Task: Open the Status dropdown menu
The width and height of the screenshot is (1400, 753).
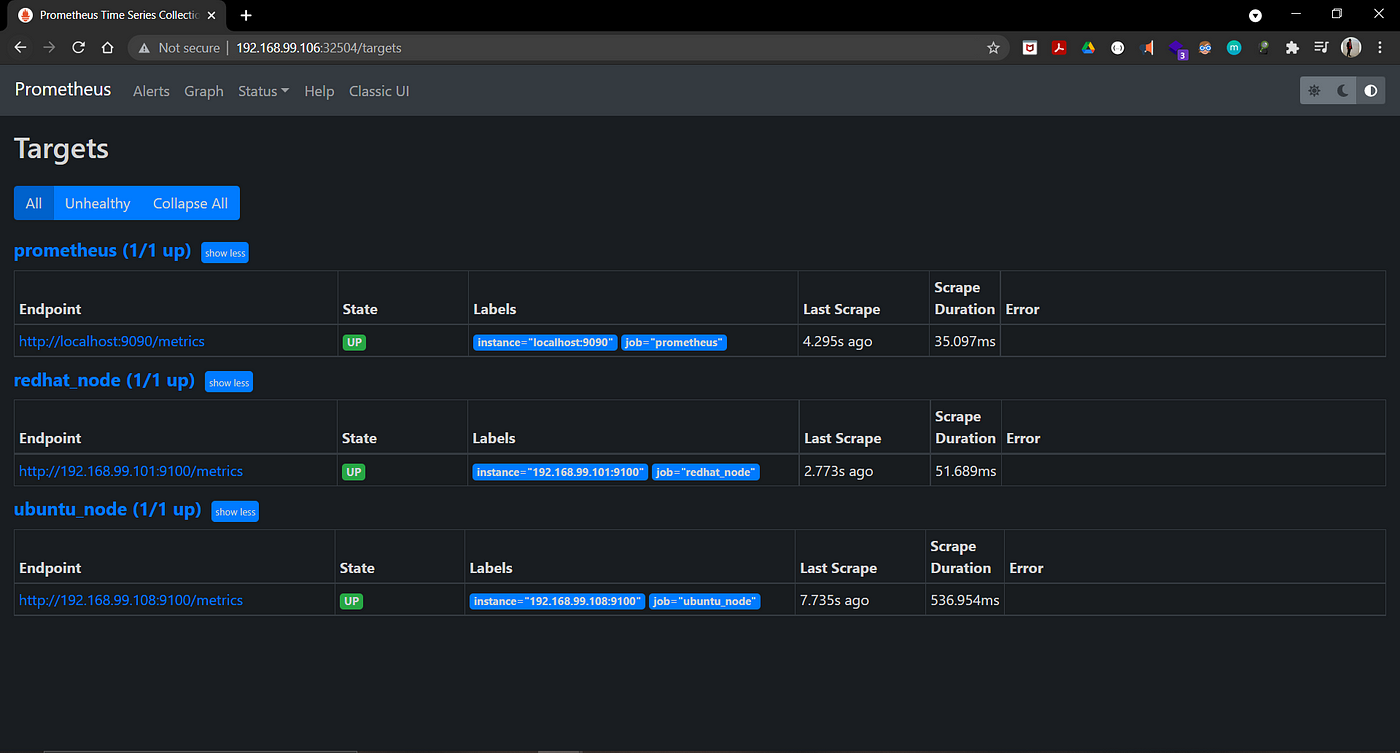Action: click(263, 91)
